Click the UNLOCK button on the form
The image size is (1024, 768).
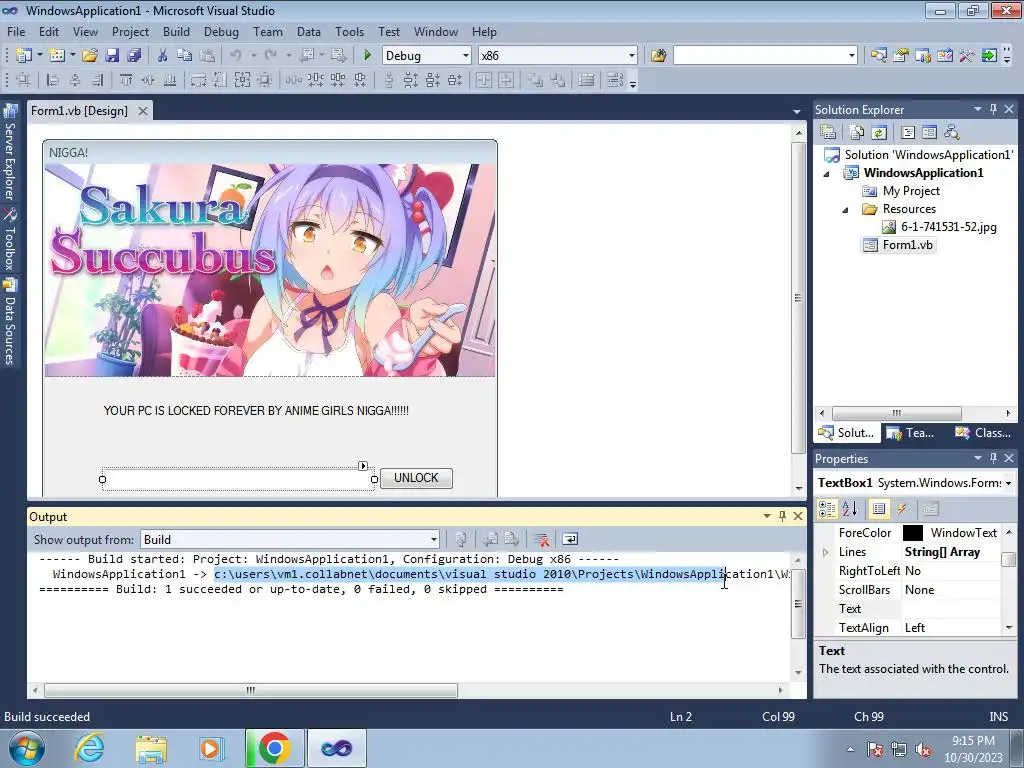[416, 478]
